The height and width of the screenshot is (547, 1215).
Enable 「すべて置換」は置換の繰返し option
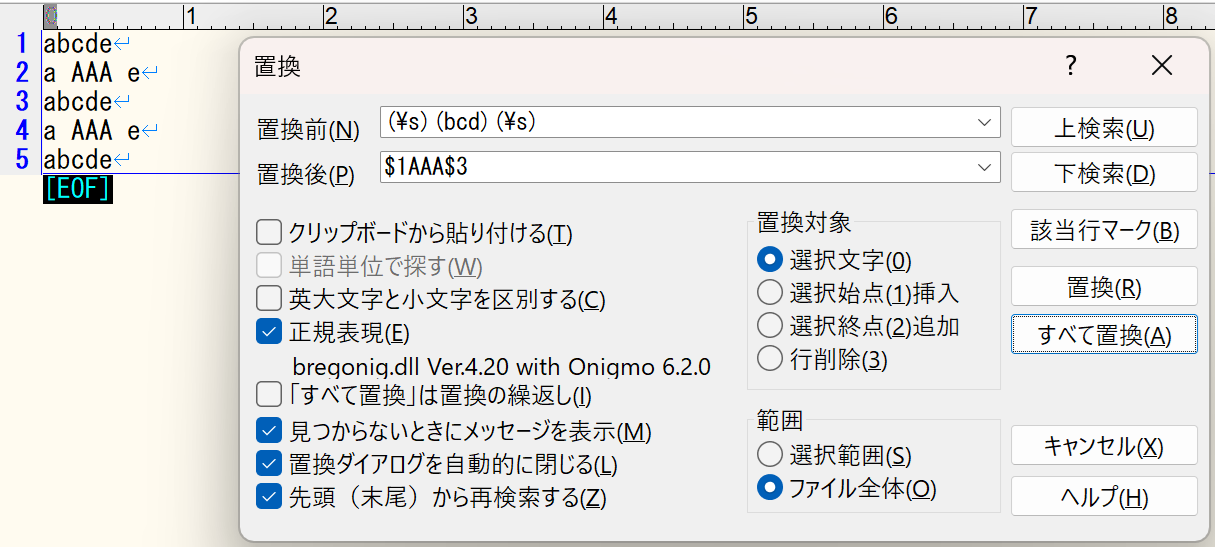269,396
